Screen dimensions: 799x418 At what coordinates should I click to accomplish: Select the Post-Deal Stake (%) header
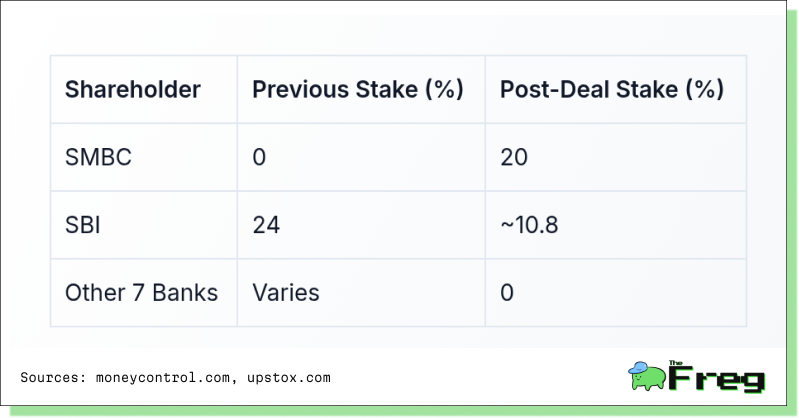[x=612, y=89]
